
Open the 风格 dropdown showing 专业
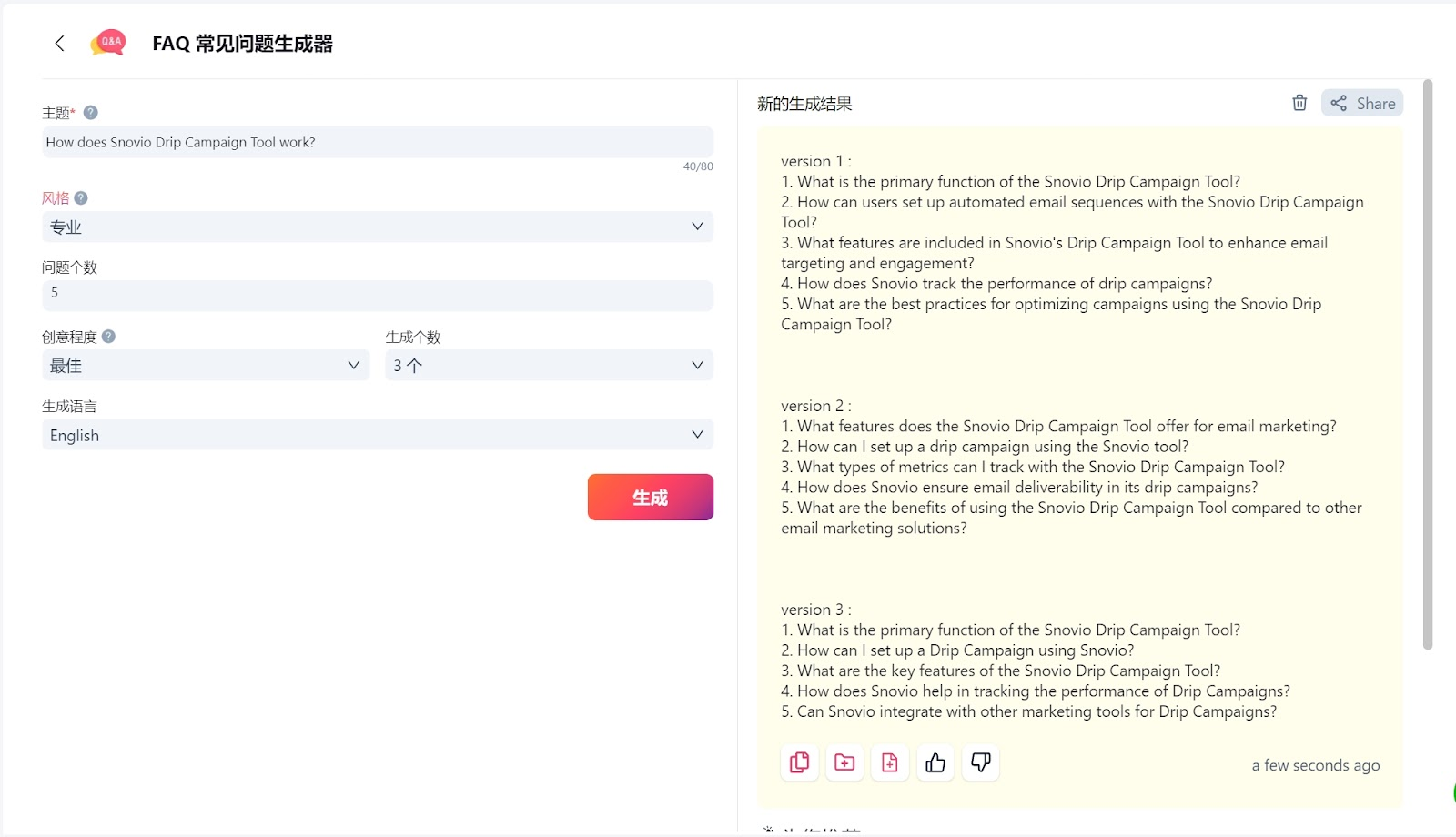click(x=378, y=227)
